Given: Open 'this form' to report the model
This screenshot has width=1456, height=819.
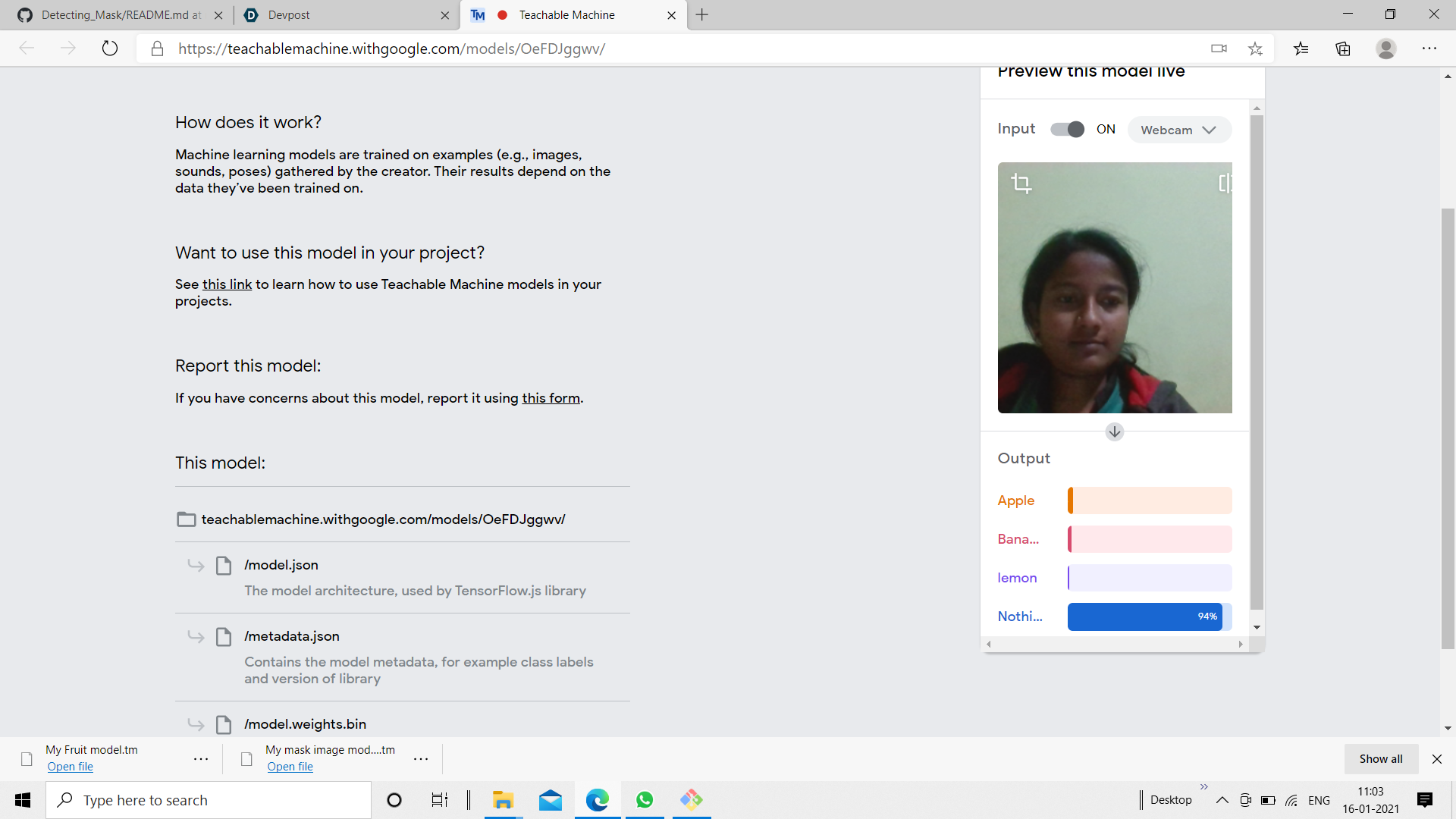Looking at the screenshot, I should [551, 398].
